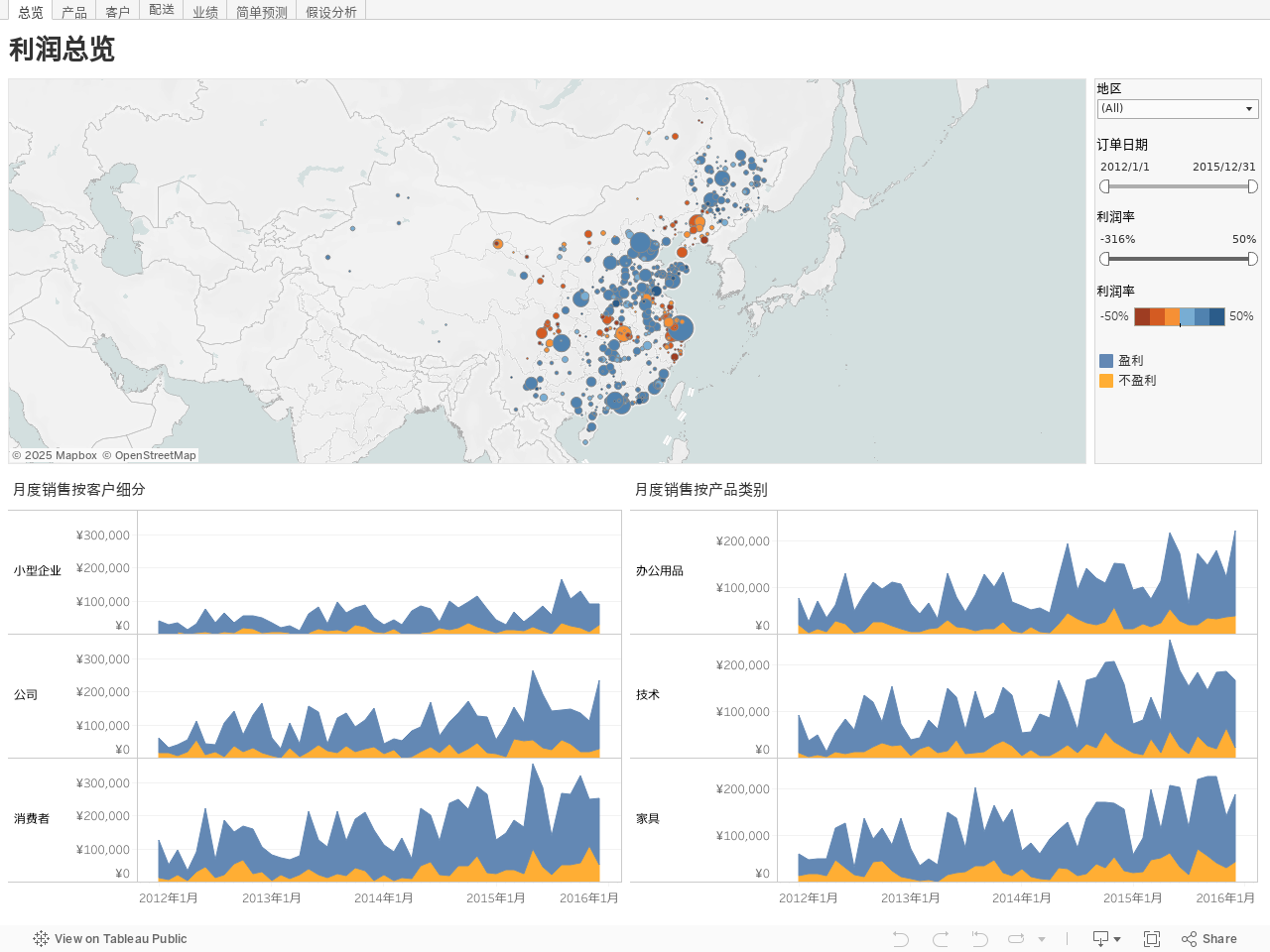
Task: Select the 不盈利 legend color swatch
Action: (x=1106, y=381)
